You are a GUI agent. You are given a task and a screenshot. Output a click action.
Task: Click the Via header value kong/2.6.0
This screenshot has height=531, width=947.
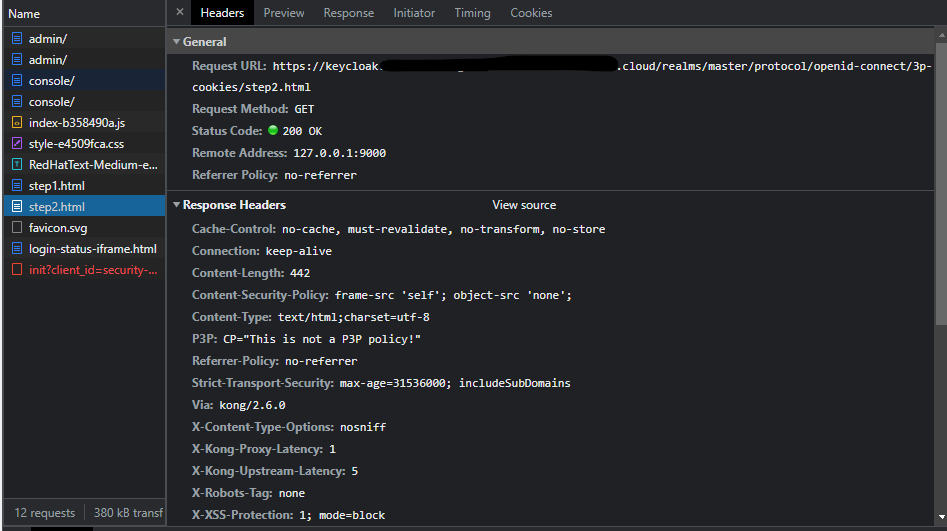pos(252,405)
